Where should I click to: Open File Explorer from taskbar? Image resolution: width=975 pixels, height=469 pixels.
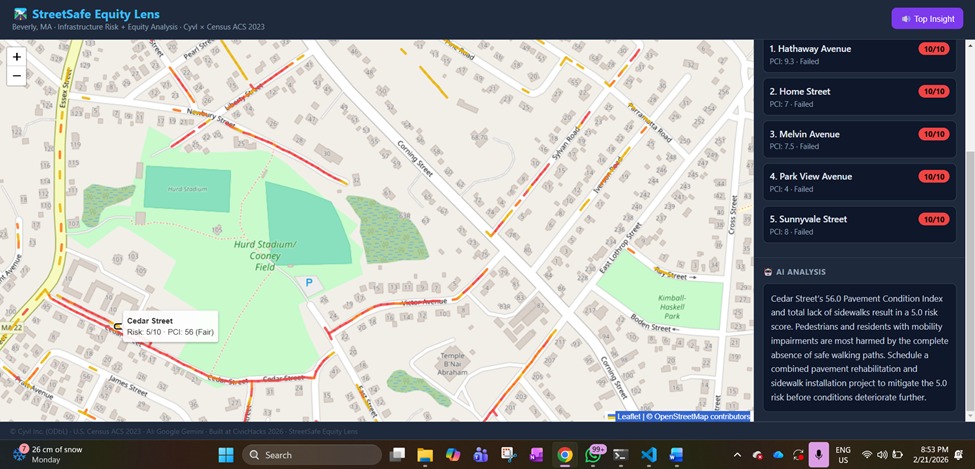tap(425, 455)
